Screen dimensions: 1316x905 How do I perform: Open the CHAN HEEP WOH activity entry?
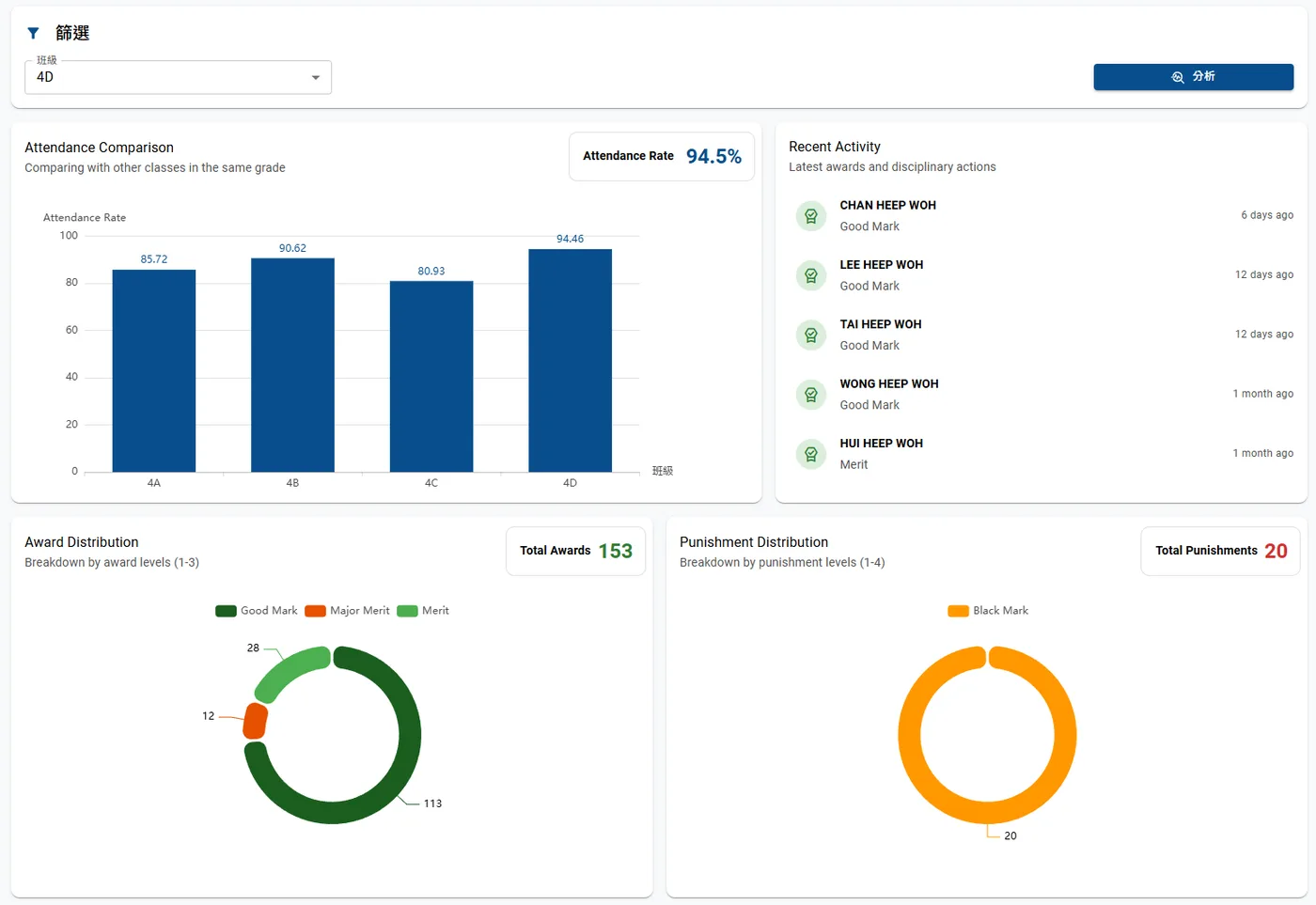[1043, 216]
